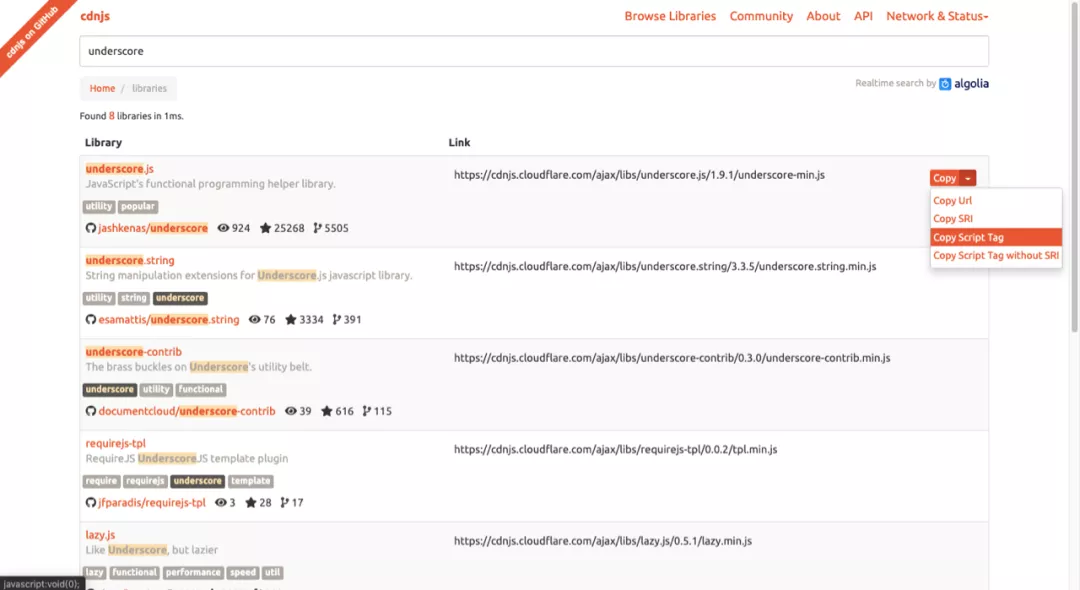Open the API page
This screenshot has height=590, width=1080.
point(863,16)
